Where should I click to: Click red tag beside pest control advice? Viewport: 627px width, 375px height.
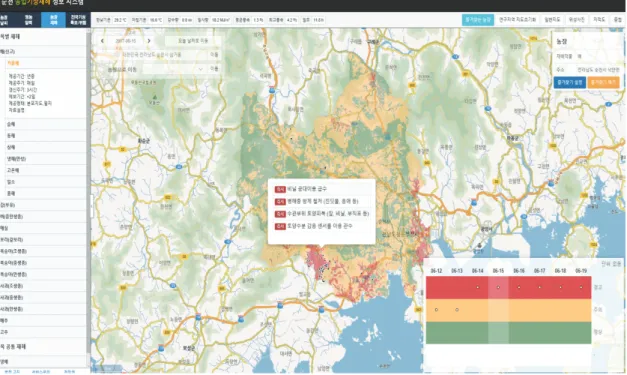280,201
